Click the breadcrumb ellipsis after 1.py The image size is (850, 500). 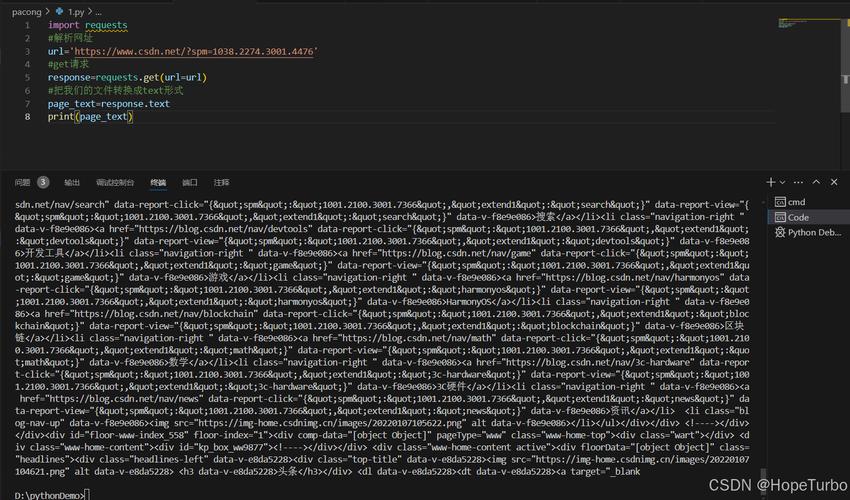[98, 11]
